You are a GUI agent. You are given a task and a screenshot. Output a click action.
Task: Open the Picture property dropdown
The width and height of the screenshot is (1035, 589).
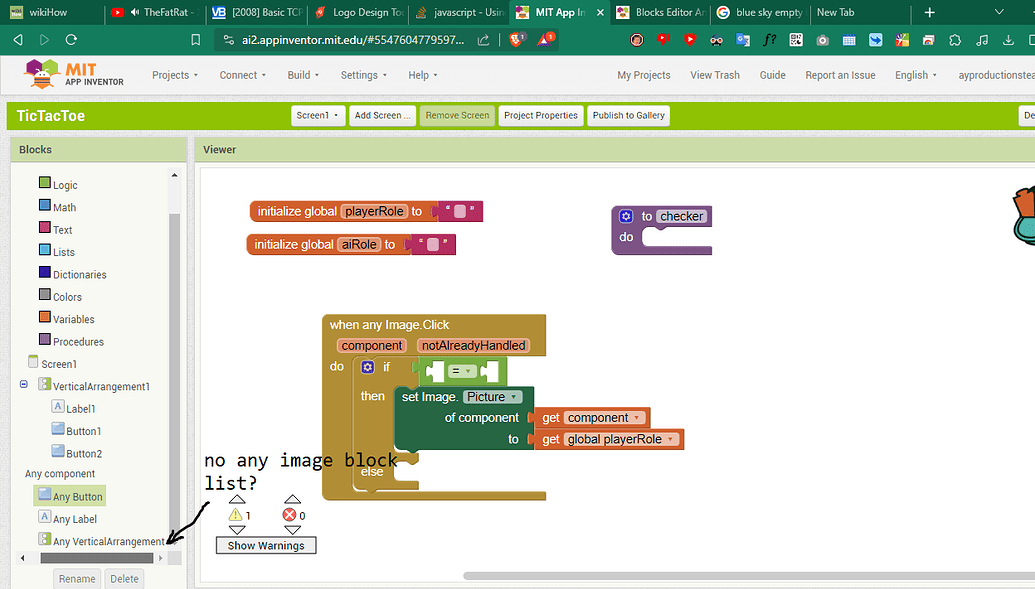(x=492, y=397)
